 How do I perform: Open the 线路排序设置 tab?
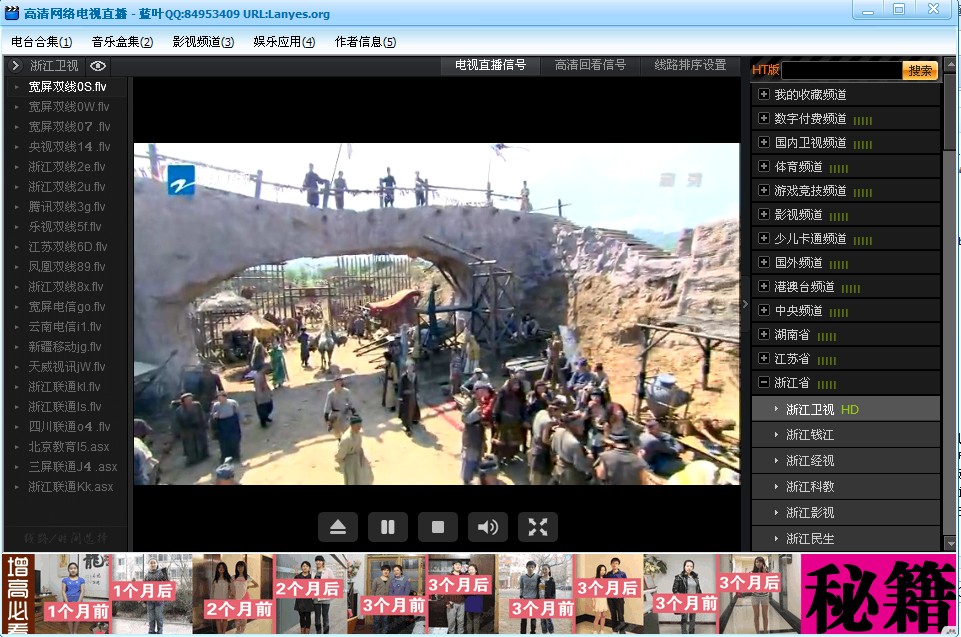point(690,65)
